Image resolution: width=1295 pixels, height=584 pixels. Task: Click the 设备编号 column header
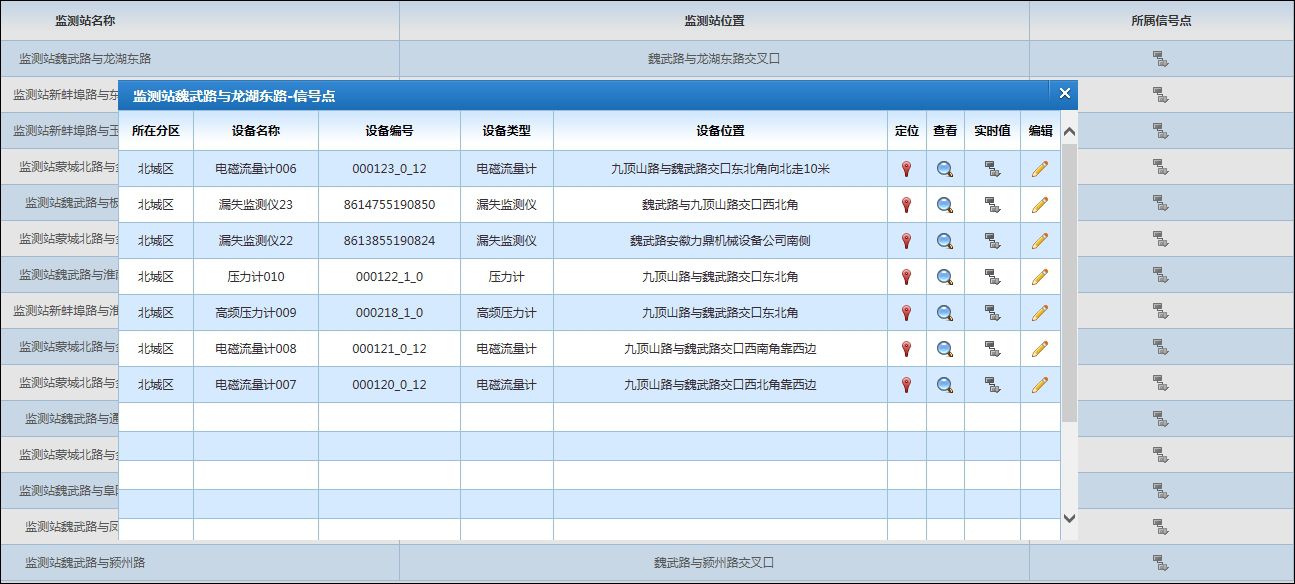(389, 131)
